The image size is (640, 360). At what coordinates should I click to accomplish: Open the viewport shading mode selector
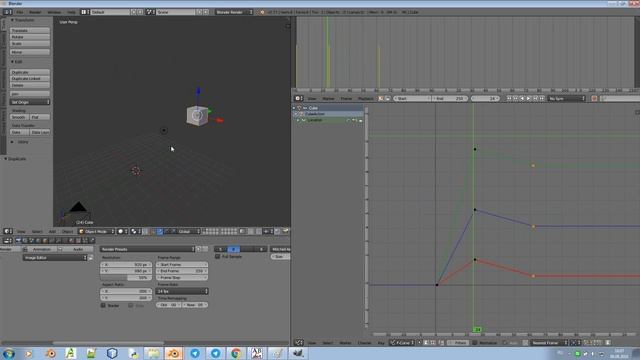click(x=123, y=231)
